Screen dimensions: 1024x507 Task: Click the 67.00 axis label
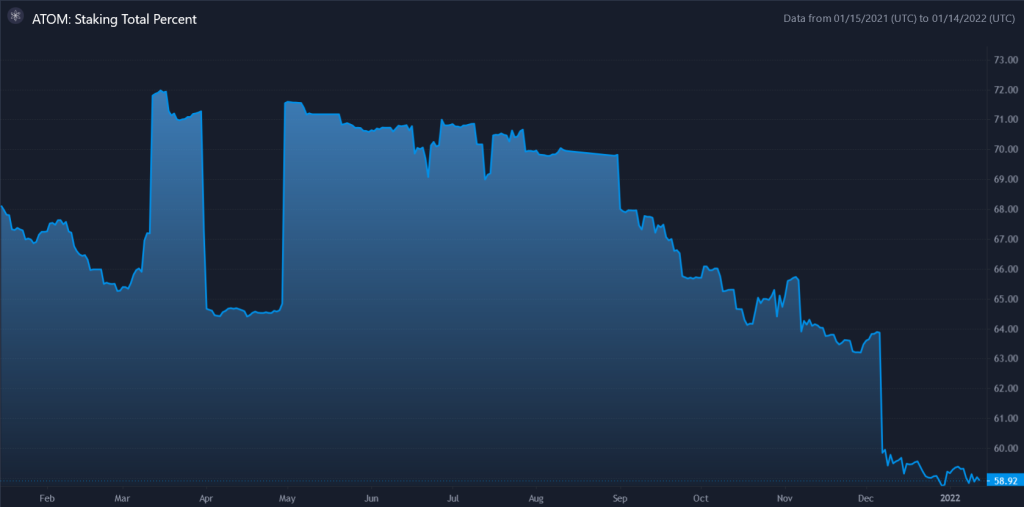point(1006,240)
